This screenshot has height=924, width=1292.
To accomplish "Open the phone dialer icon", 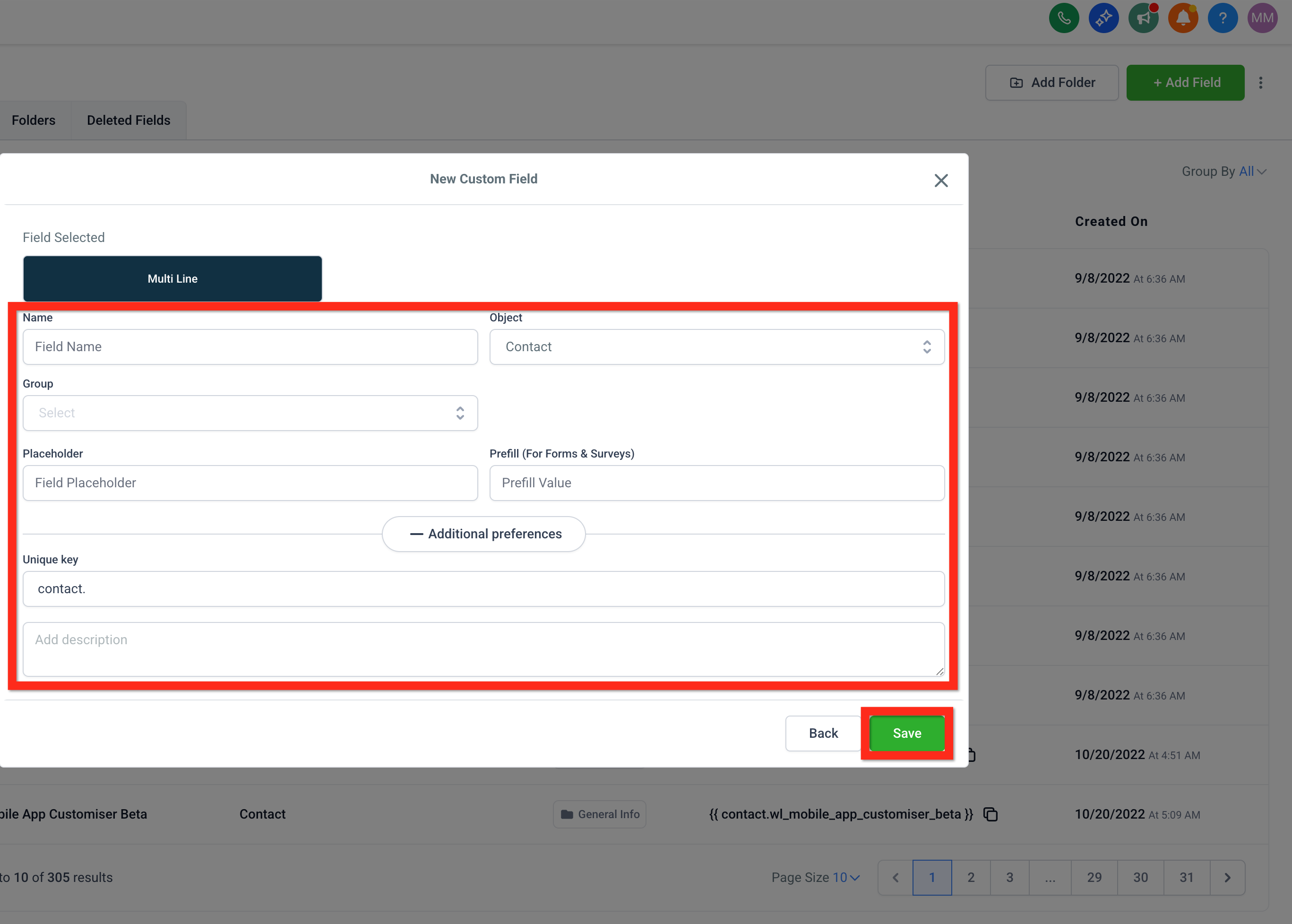I will point(1064,18).
